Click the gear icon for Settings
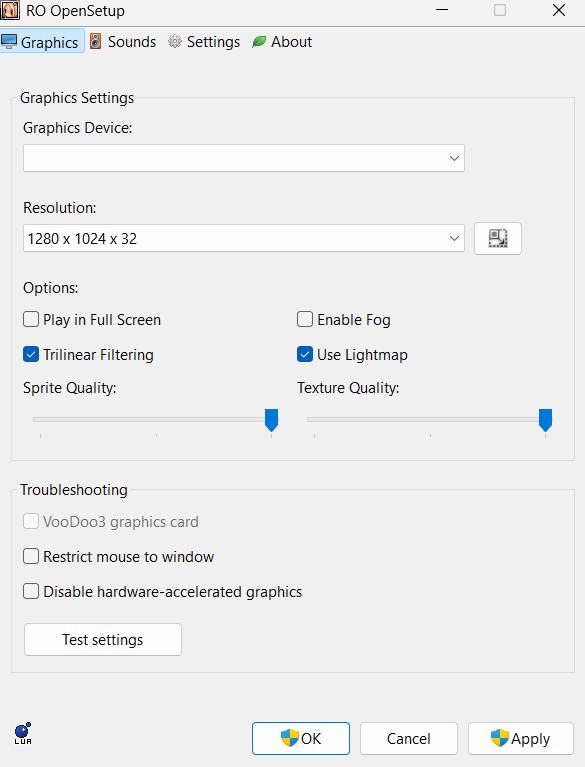 (x=175, y=42)
